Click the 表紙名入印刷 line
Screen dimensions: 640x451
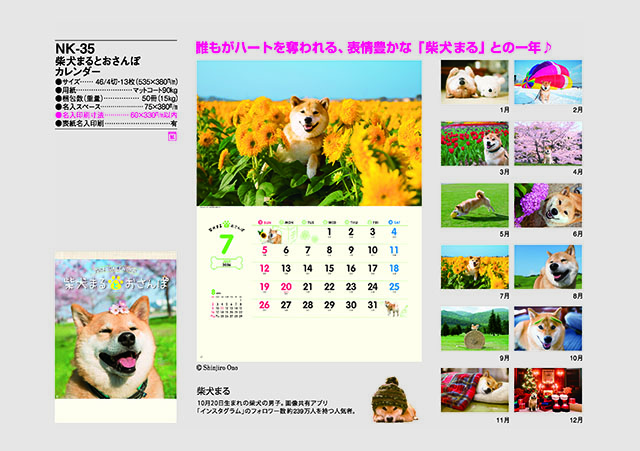click(x=116, y=123)
